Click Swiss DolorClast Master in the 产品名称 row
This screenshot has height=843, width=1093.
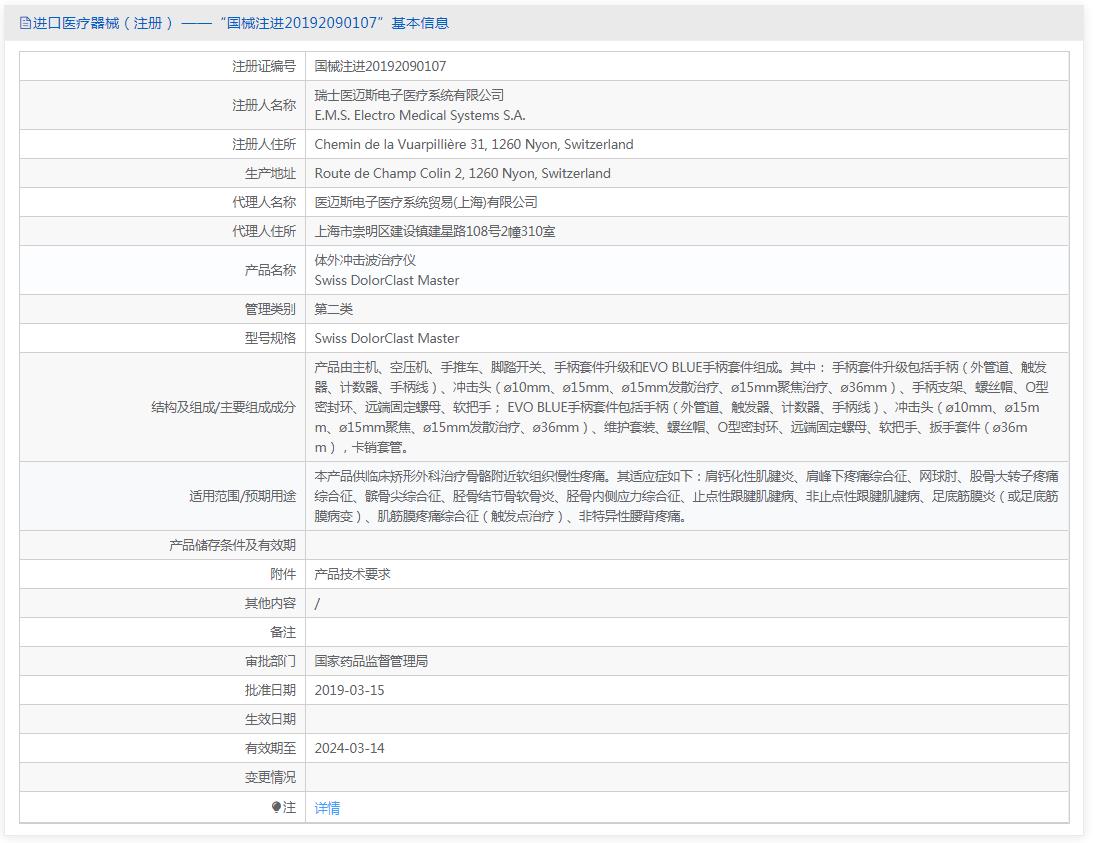pos(387,280)
